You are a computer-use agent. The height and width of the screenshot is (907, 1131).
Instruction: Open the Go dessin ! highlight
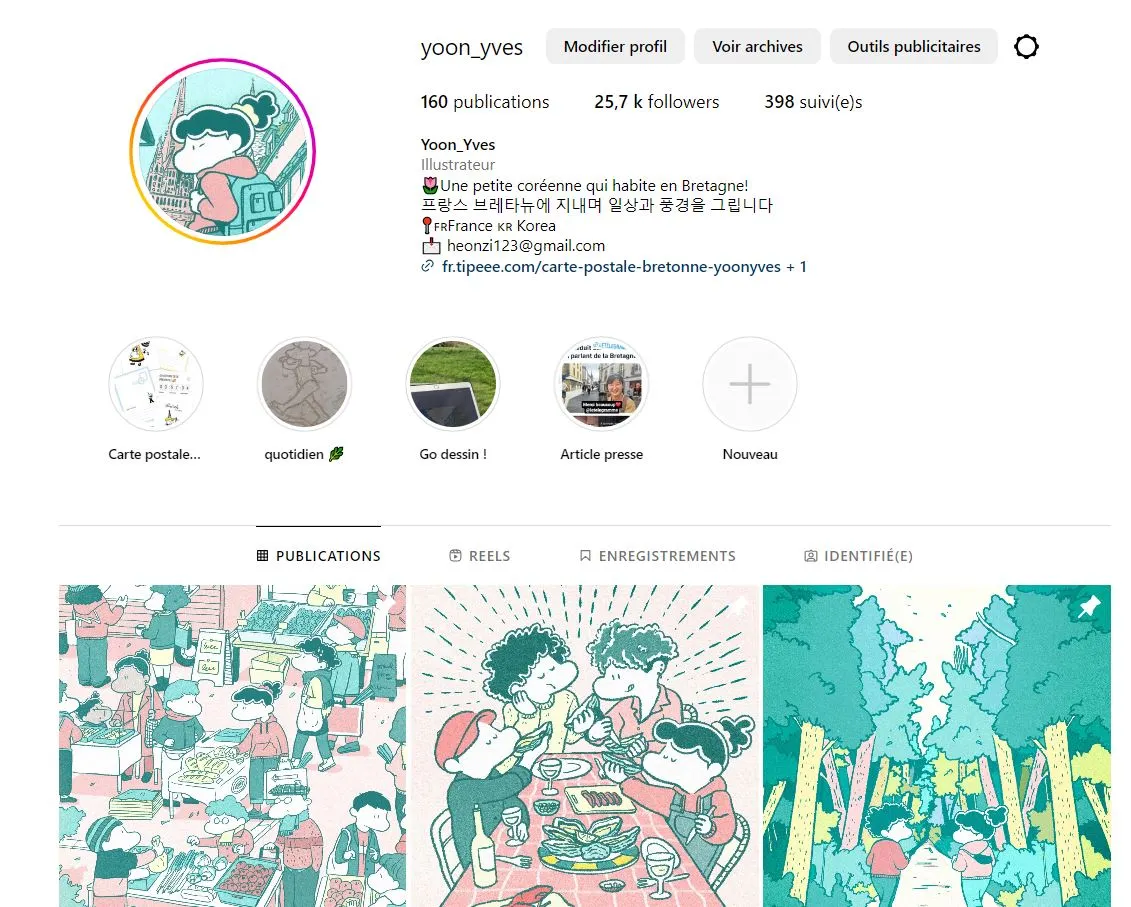(453, 384)
